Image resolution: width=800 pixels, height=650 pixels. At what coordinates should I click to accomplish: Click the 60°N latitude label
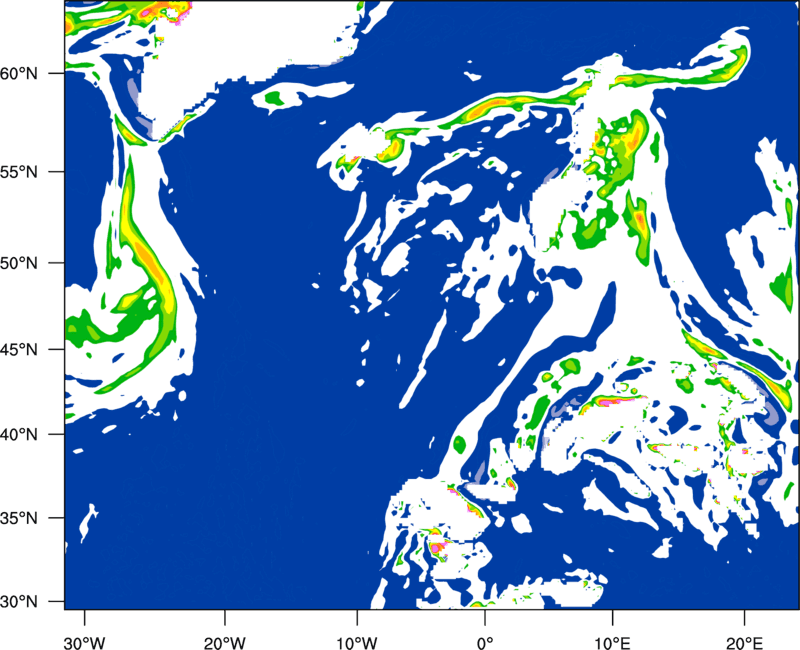pyautogui.click(x=19, y=74)
